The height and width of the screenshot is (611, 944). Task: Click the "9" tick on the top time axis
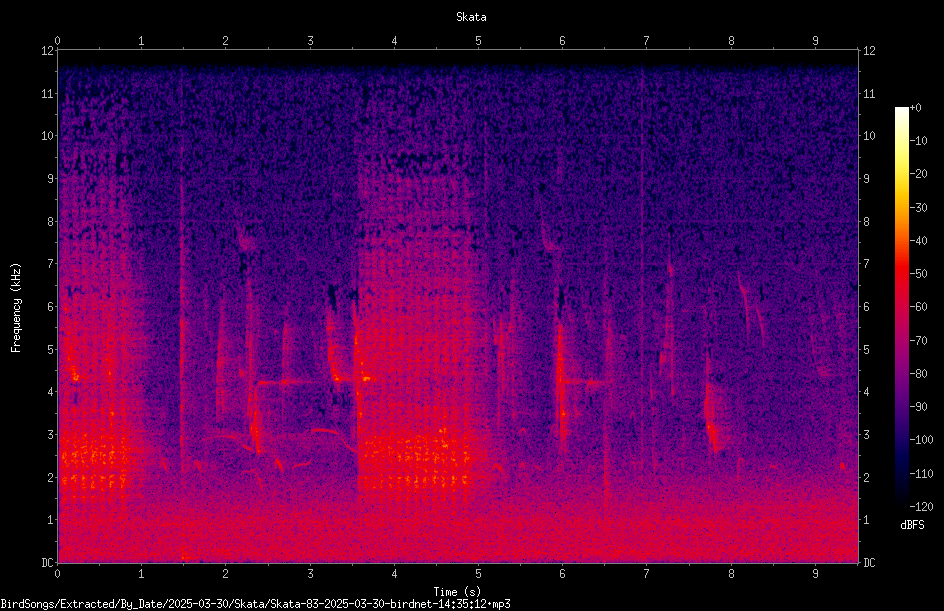coord(815,41)
